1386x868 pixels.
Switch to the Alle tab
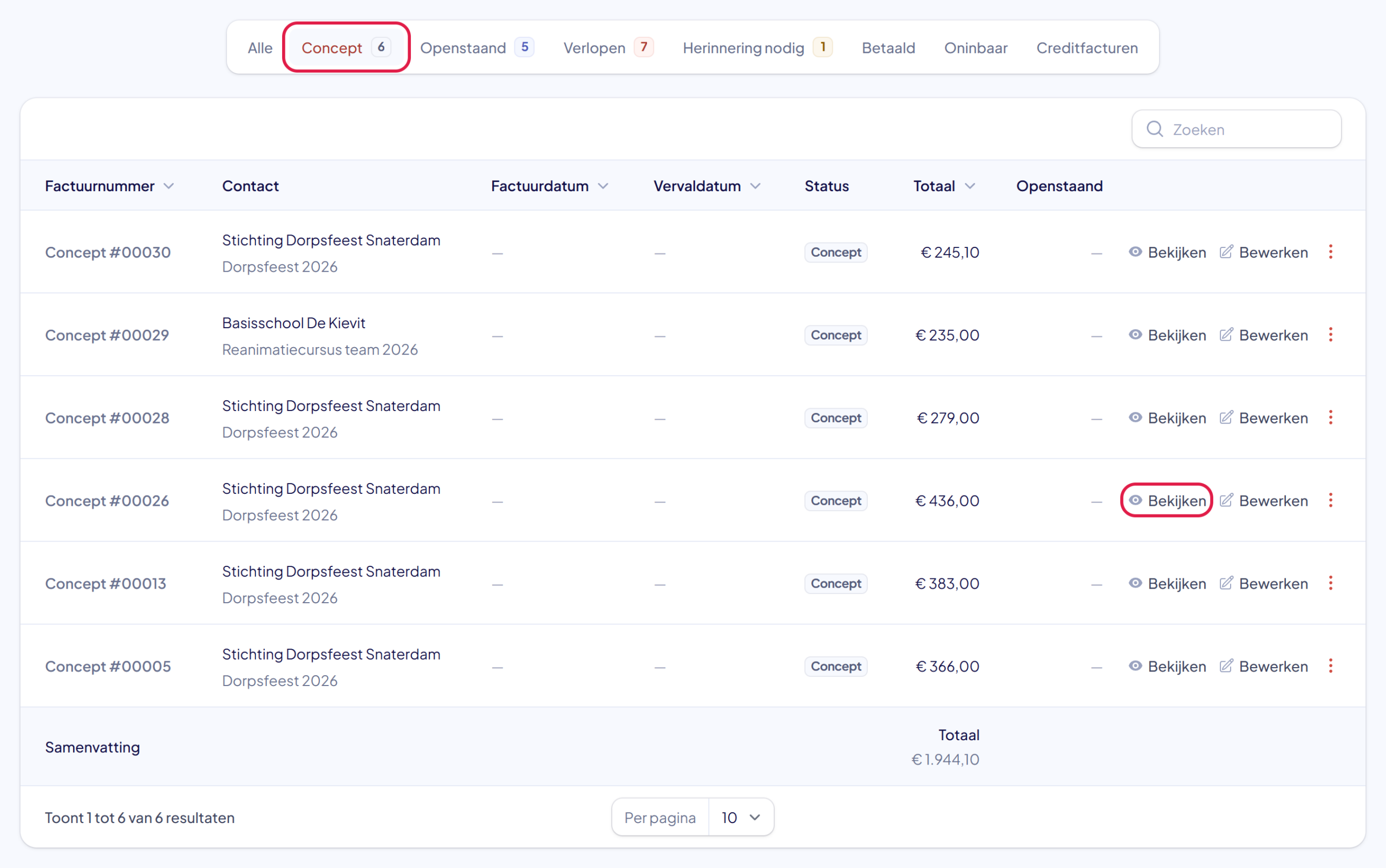tap(260, 48)
